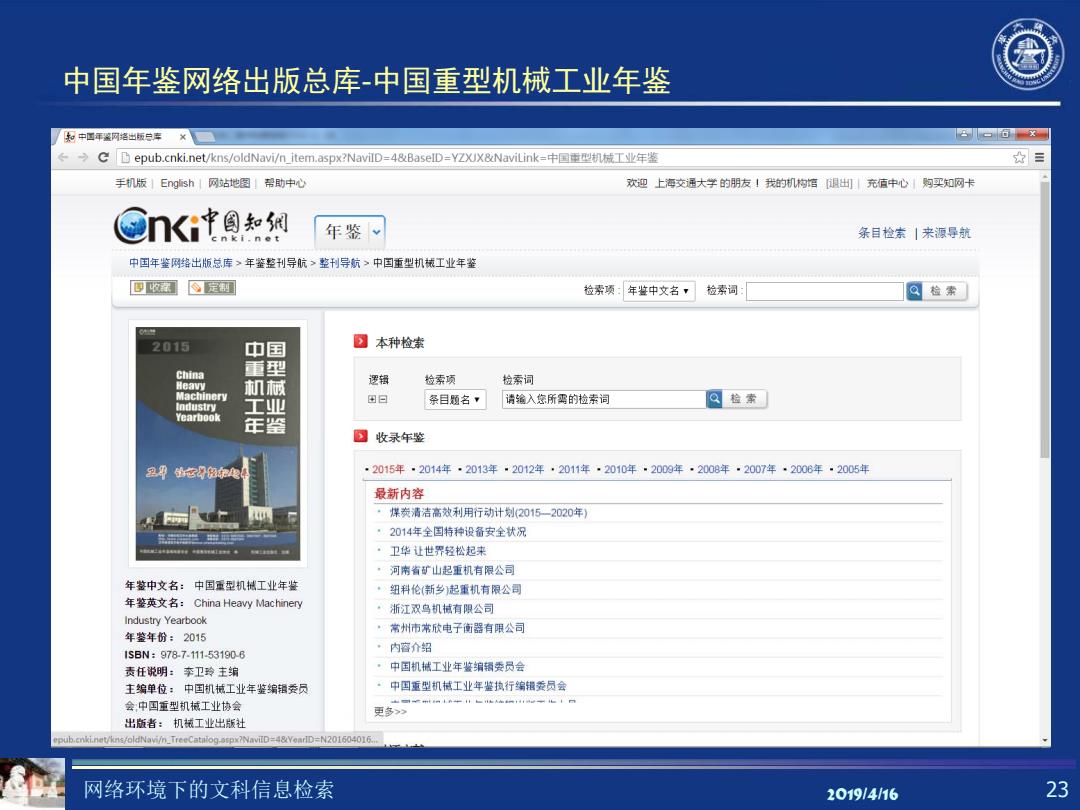
Task: Click the 退出 logout link
Action: coord(839,183)
